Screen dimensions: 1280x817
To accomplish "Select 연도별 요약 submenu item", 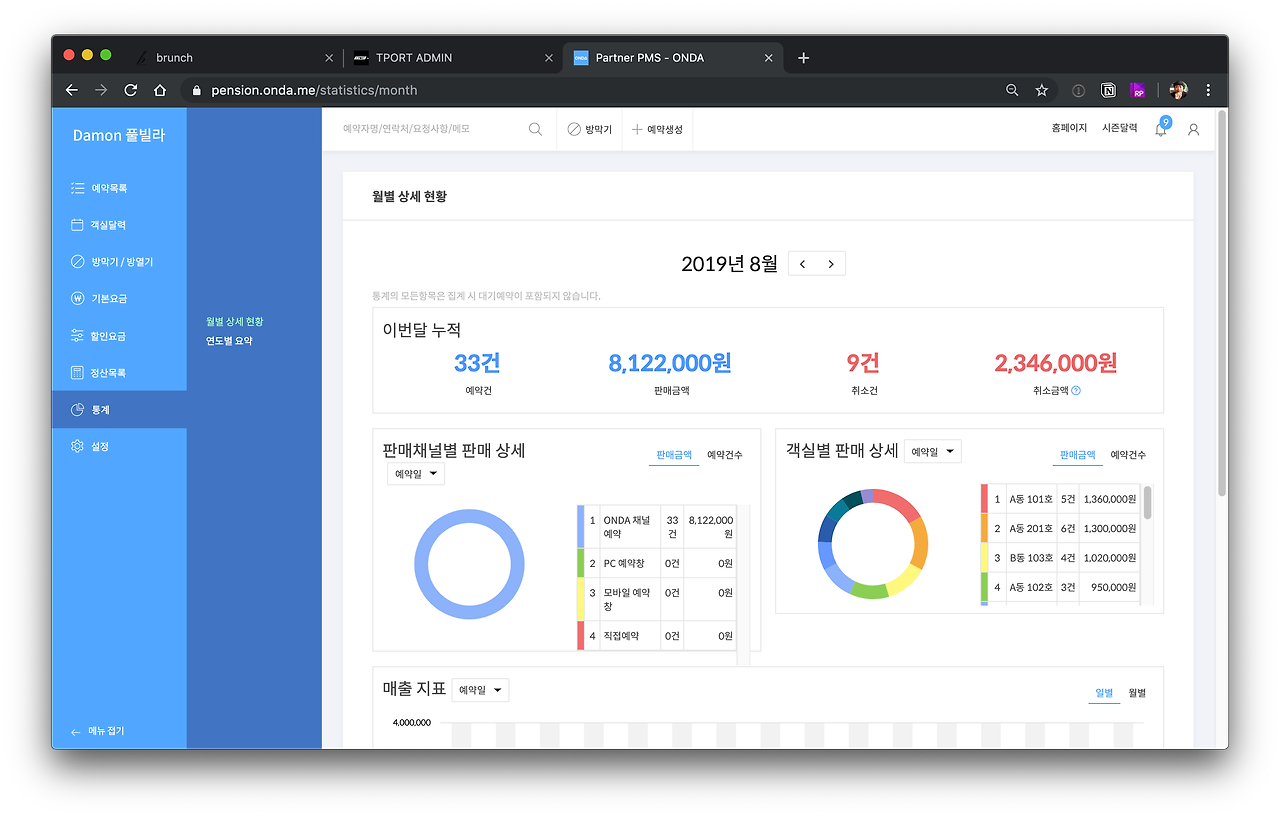I will point(229,341).
